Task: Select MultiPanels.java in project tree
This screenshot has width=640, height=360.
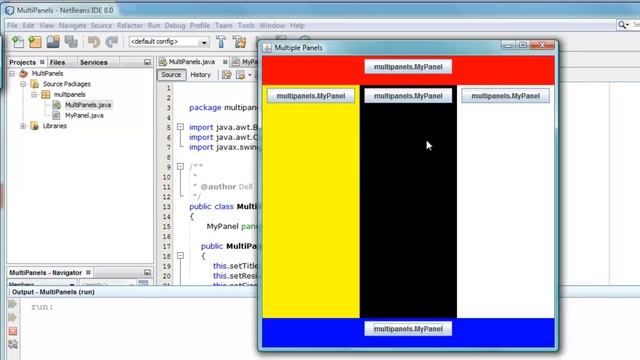Action: [x=88, y=105]
